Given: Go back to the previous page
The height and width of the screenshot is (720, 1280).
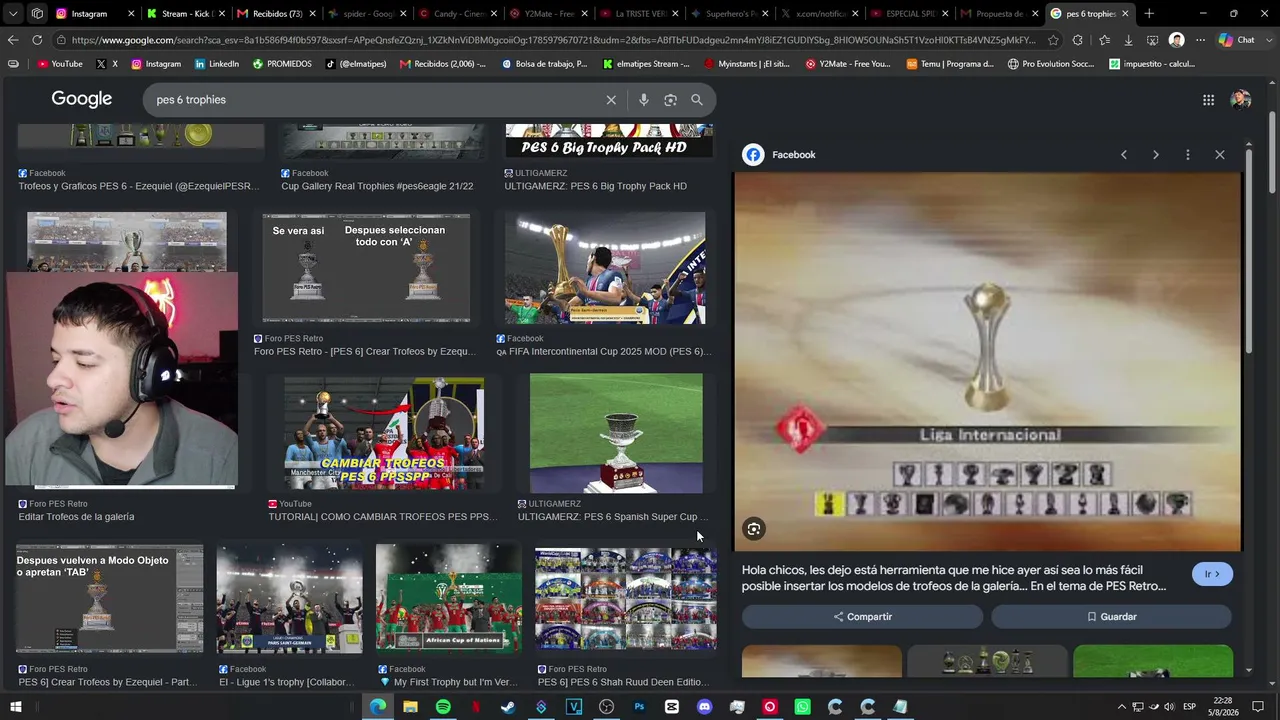Looking at the screenshot, I should click(13, 40).
